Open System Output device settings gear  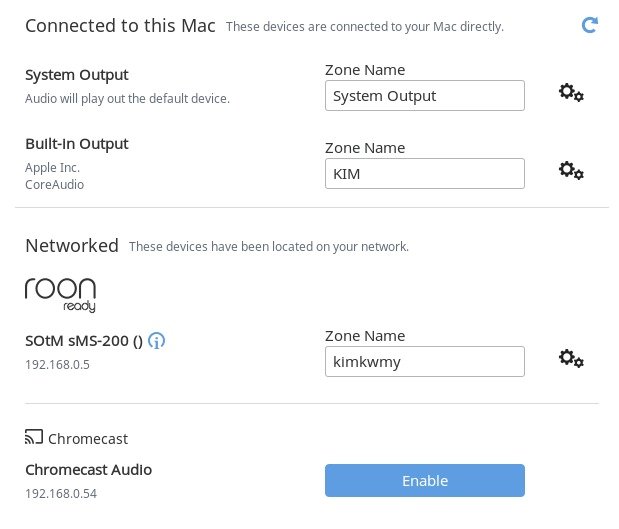pyautogui.click(x=571, y=93)
